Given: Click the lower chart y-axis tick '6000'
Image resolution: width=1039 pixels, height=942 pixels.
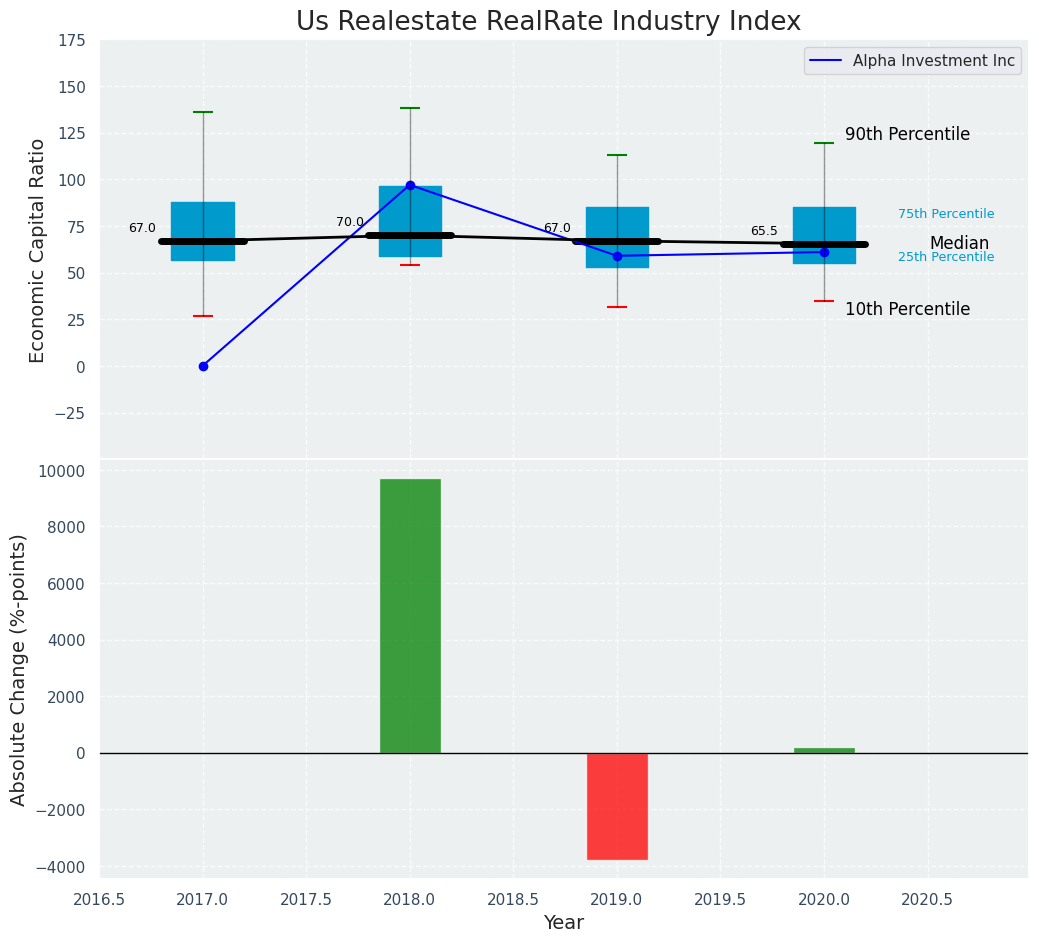Looking at the screenshot, I should [x=68, y=584].
